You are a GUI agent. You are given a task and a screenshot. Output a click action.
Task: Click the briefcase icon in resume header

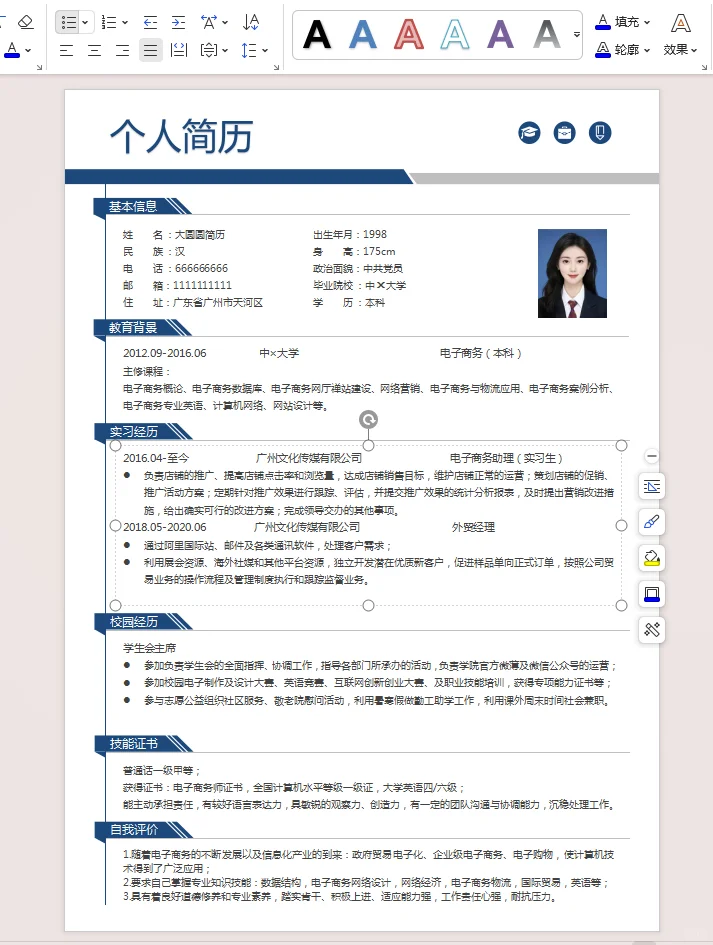565,133
